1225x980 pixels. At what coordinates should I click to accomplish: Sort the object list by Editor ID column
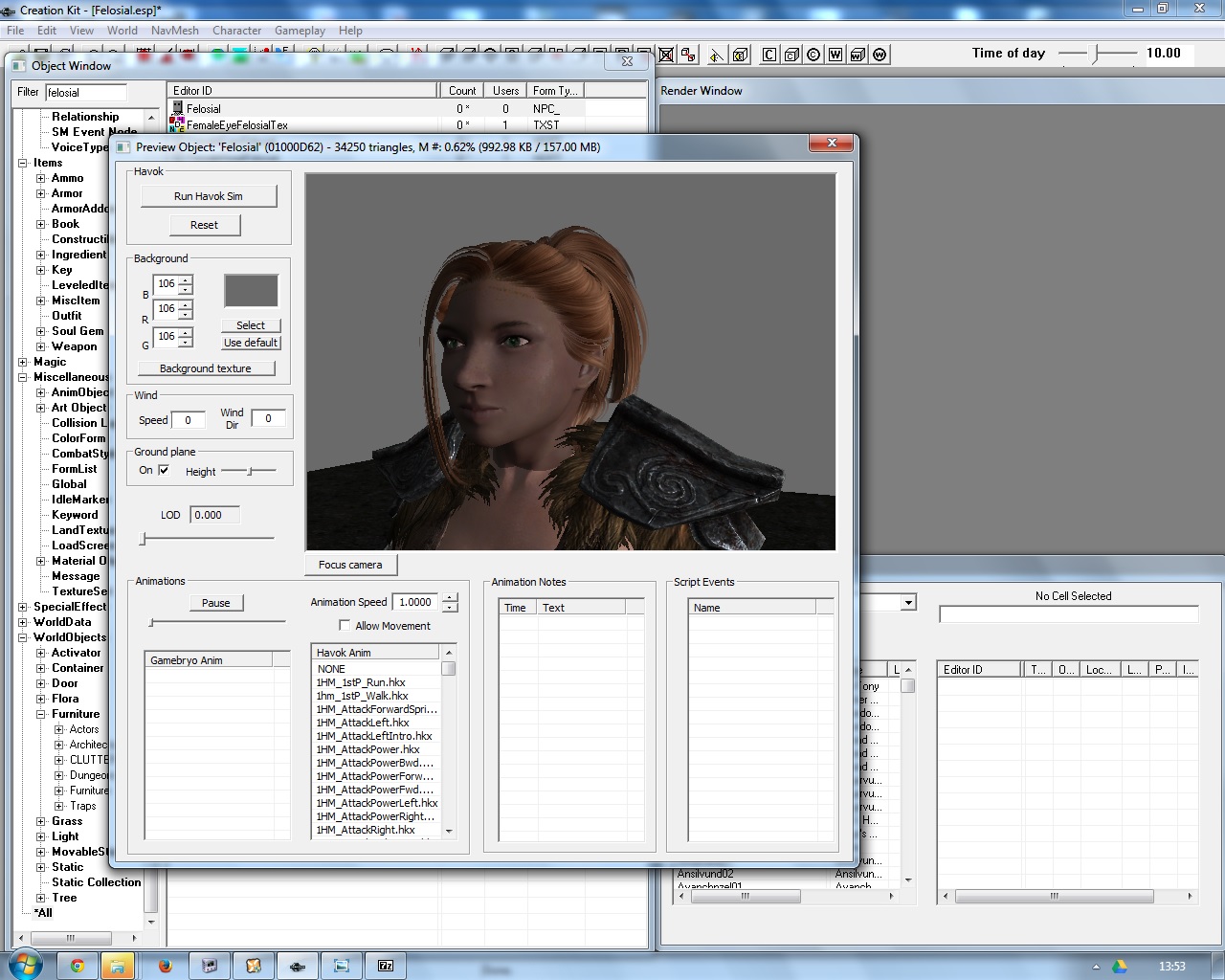(302, 91)
